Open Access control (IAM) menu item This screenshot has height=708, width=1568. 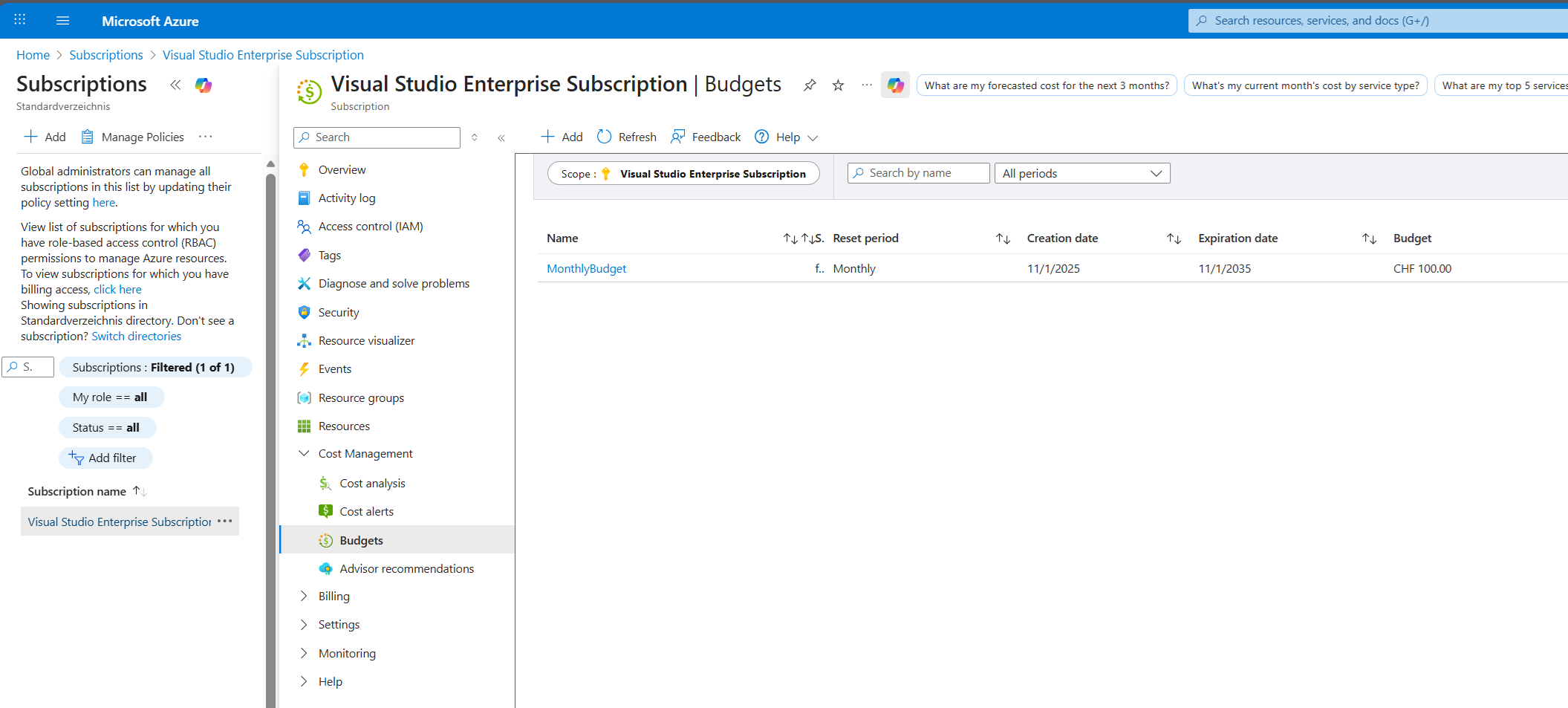[x=371, y=227]
